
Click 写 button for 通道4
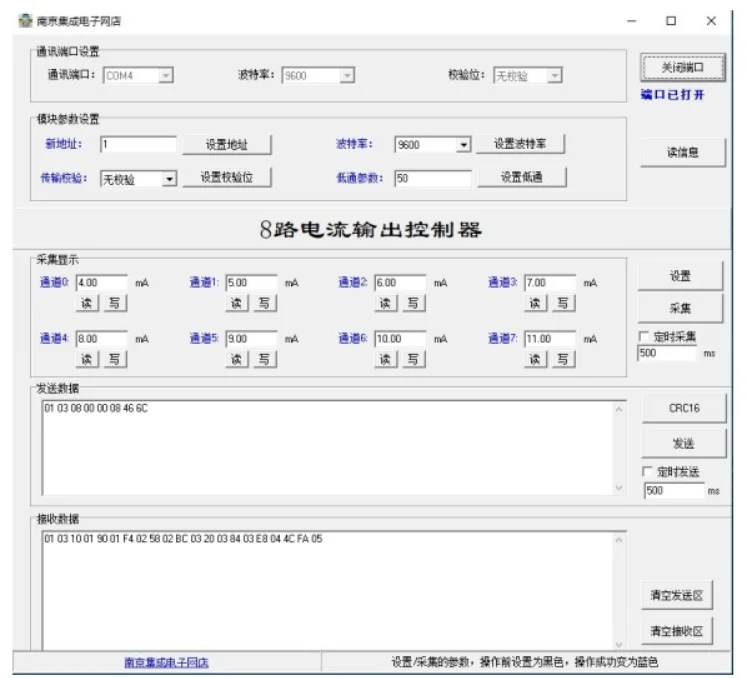click(115, 359)
